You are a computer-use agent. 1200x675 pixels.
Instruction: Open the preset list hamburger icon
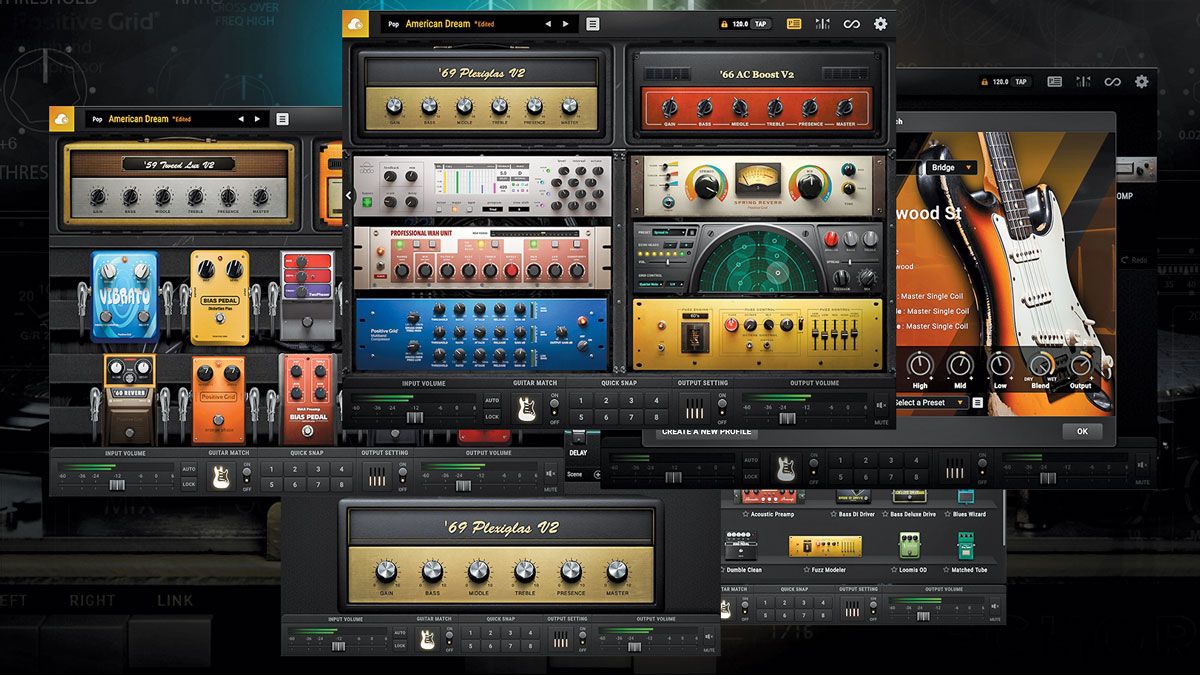click(x=592, y=23)
